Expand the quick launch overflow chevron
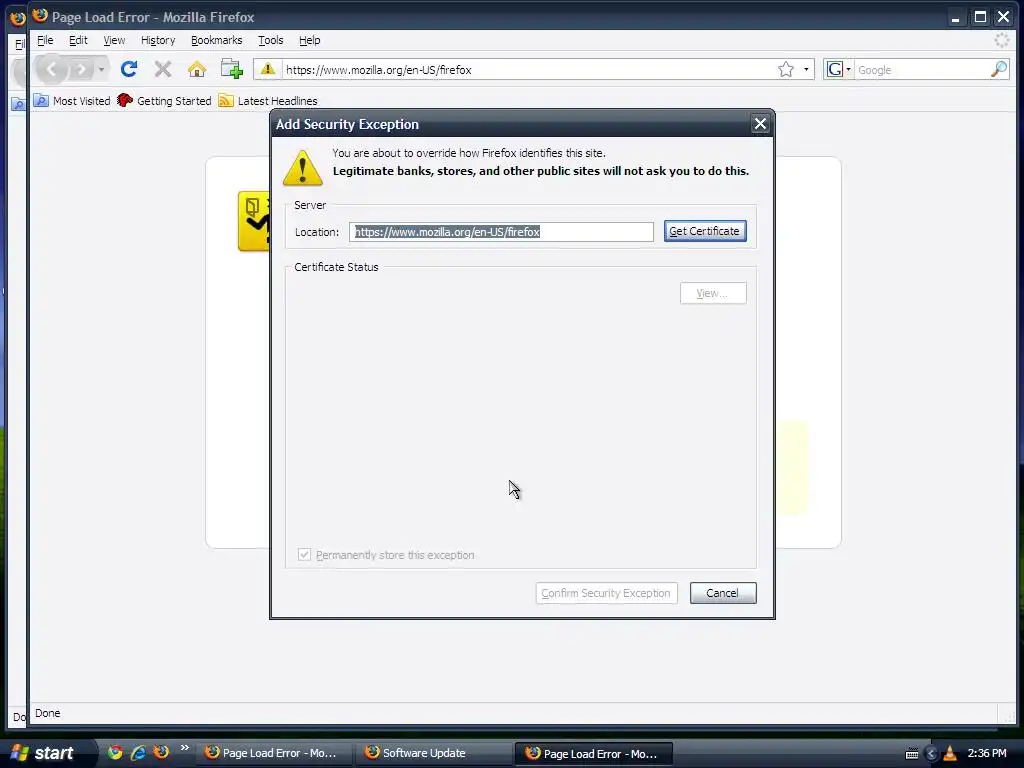1024x768 pixels. (x=185, y=748)
